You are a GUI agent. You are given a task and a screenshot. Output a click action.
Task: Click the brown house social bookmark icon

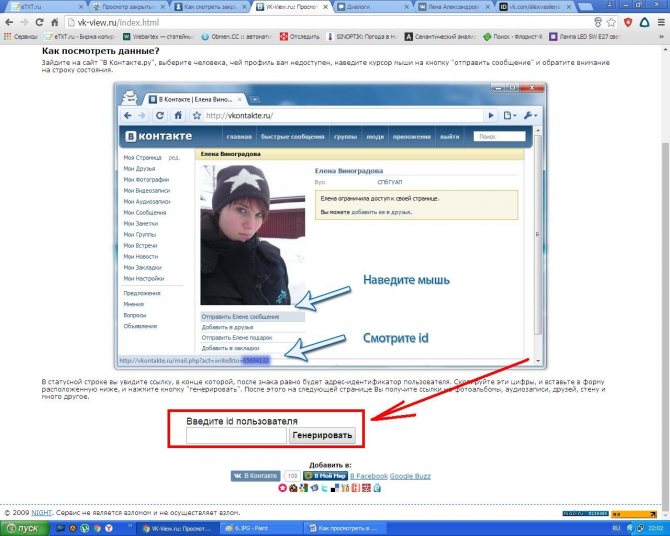[293, 488]
